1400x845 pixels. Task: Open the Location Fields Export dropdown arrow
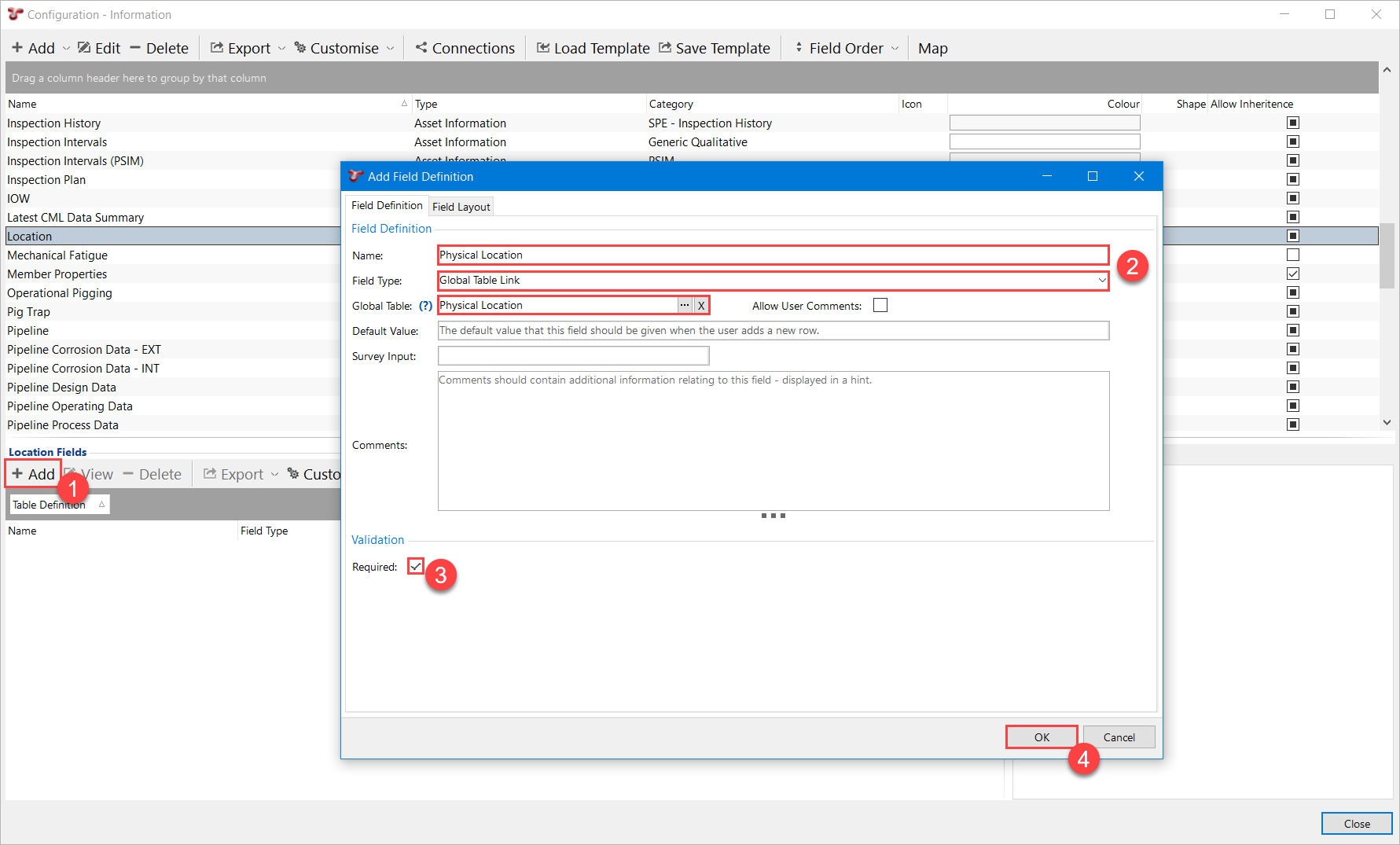pos(274,474)
